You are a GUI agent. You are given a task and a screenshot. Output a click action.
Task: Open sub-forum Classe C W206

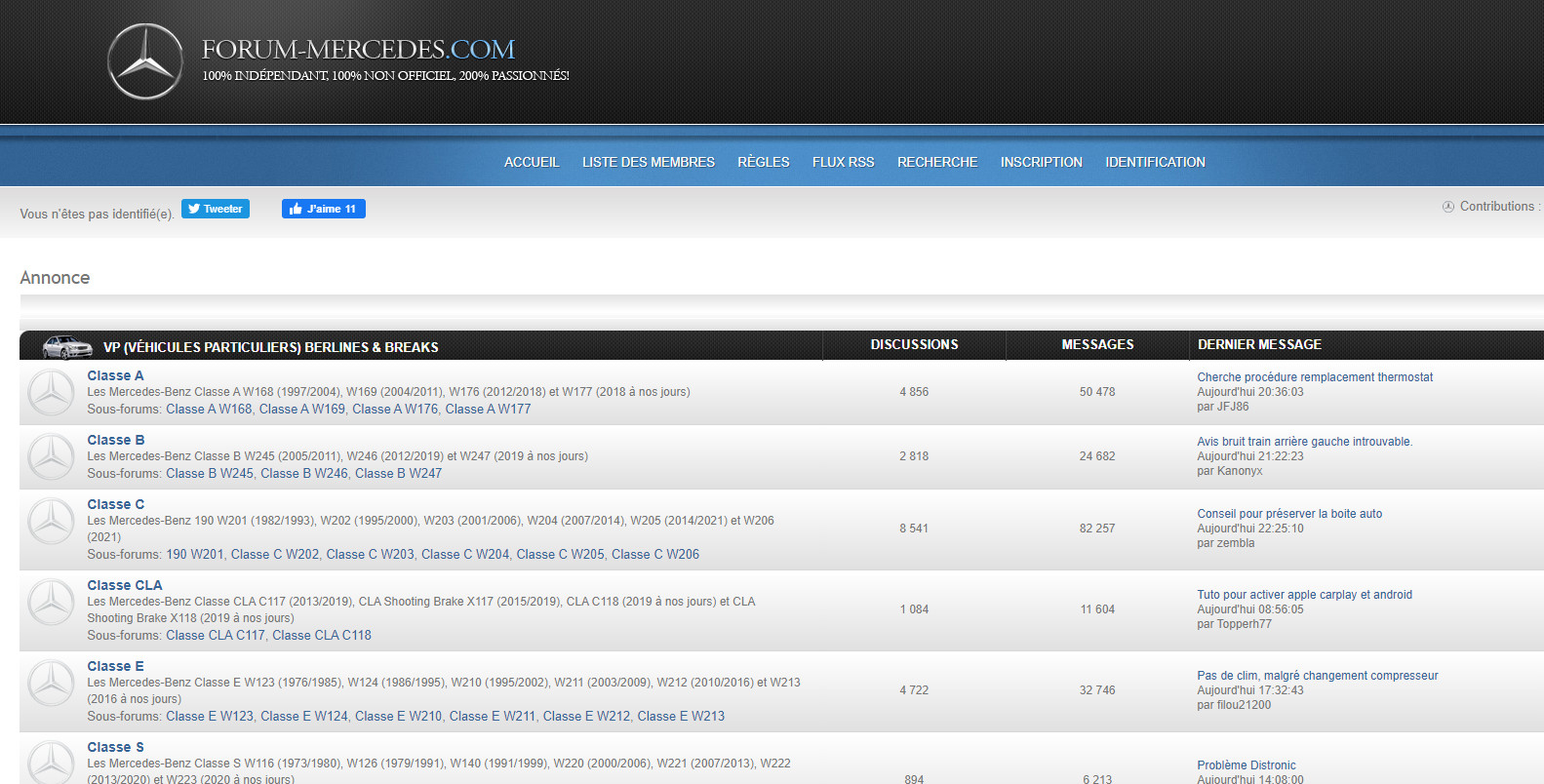point(655,554)
